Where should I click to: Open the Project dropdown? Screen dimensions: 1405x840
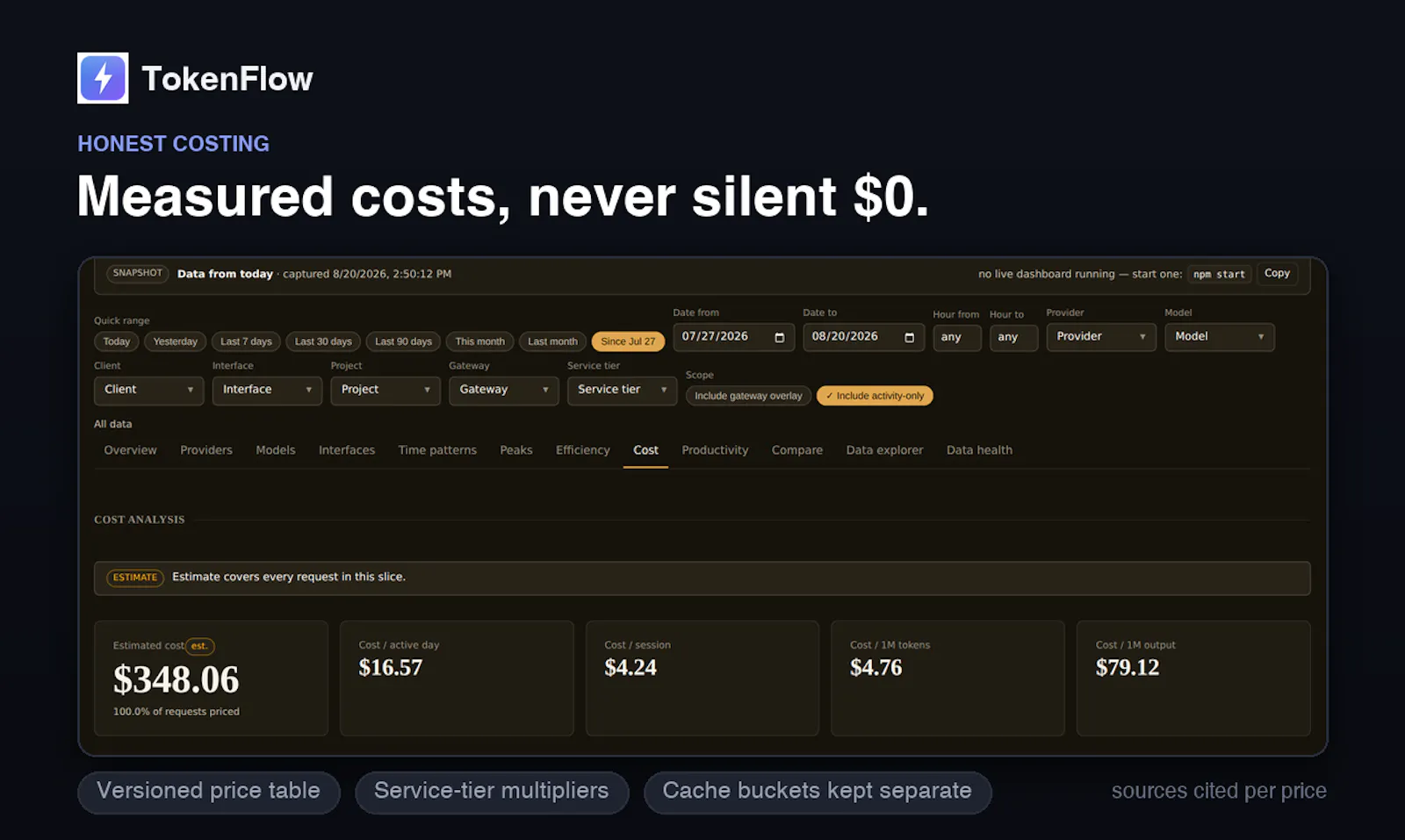[x=385, y=390]
